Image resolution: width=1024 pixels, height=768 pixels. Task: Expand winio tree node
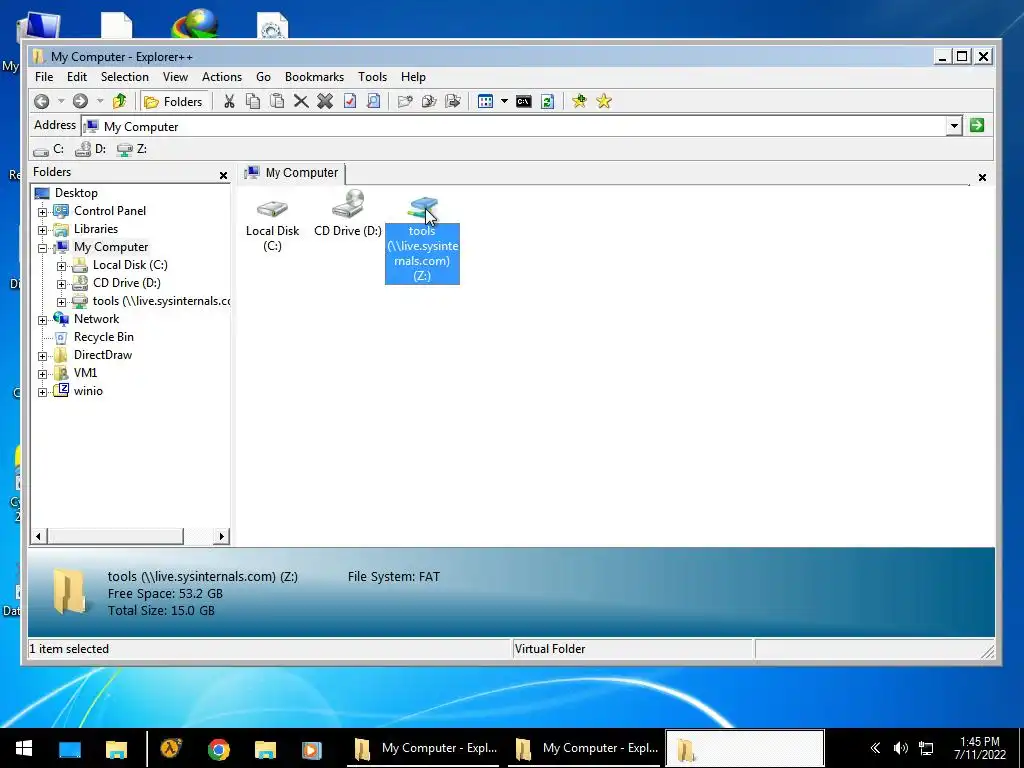[42, 392]
